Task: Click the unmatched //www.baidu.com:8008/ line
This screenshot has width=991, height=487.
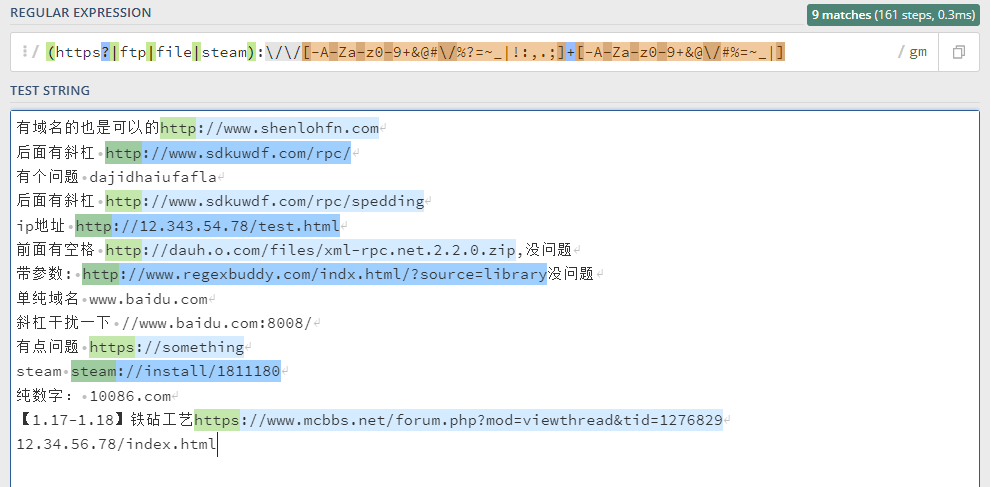Action: pos(216,322)
